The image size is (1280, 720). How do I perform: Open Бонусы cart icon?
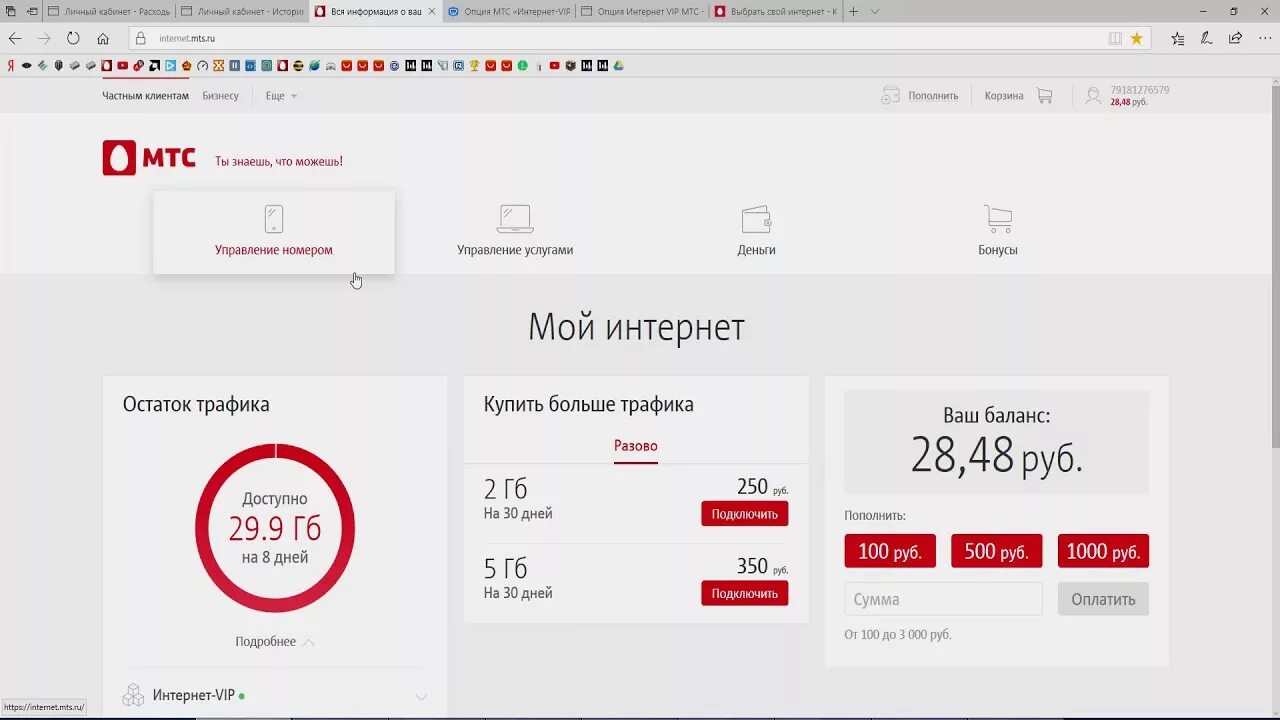pyautogui.click(x=998, y=219)
